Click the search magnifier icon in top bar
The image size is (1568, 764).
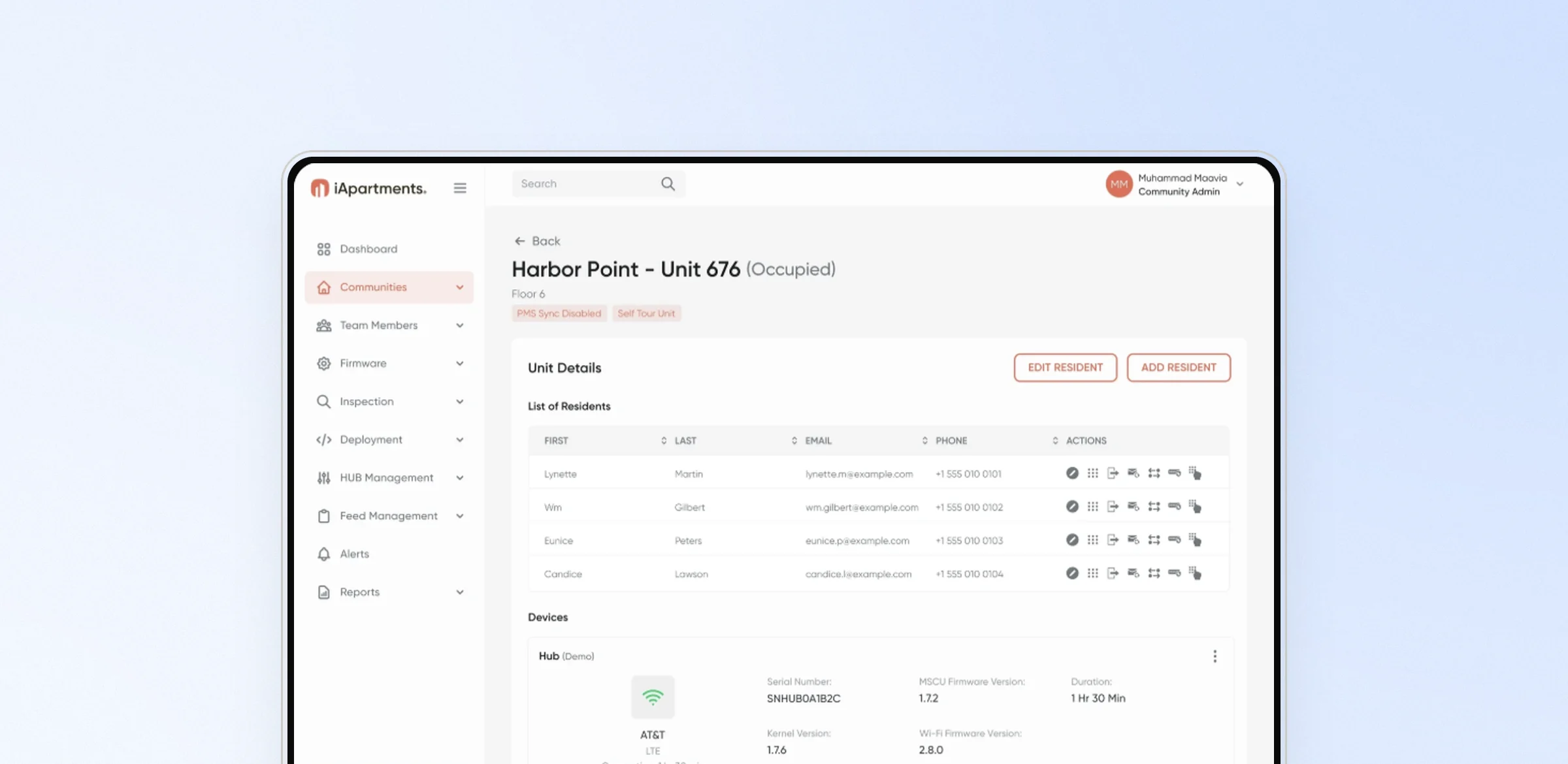668,184
